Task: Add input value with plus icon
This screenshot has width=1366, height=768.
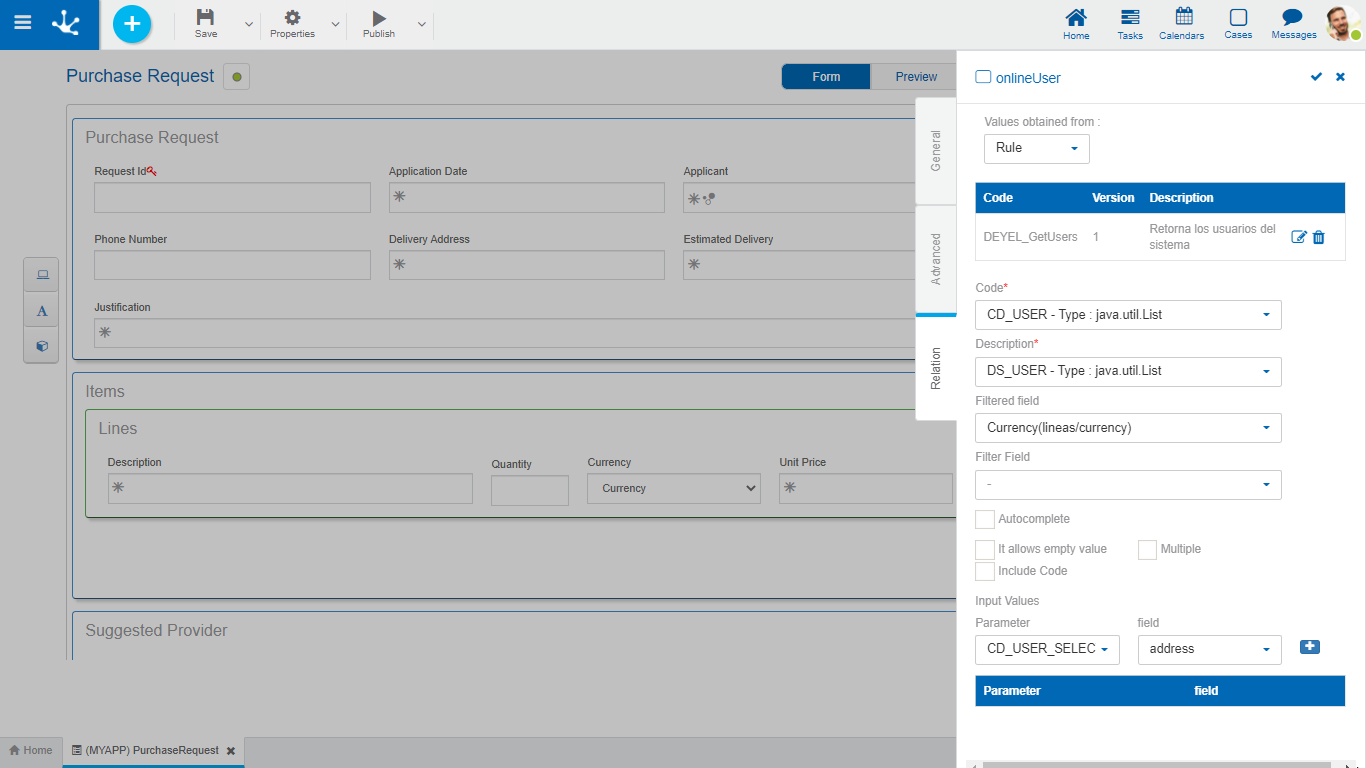Action: pos(1309,647)
